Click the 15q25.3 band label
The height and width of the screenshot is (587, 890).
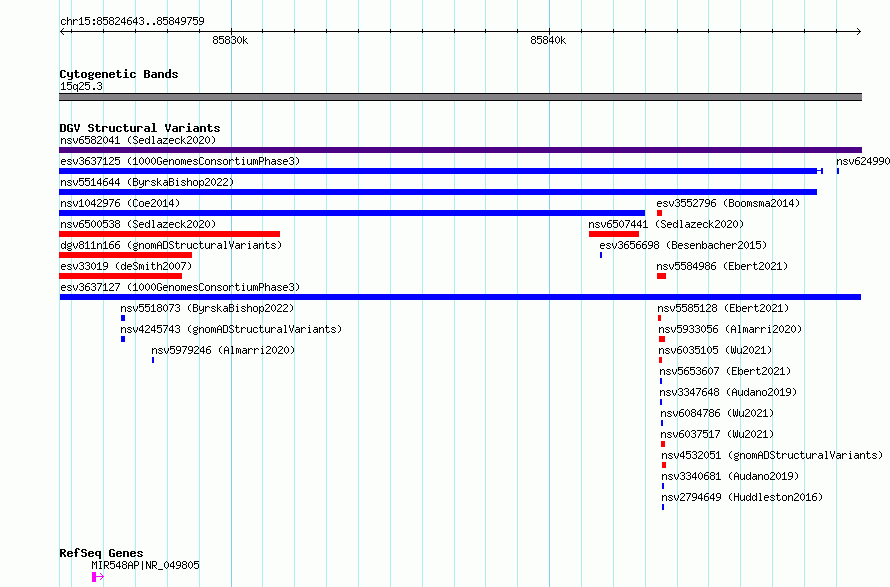(x=81, y=86)
